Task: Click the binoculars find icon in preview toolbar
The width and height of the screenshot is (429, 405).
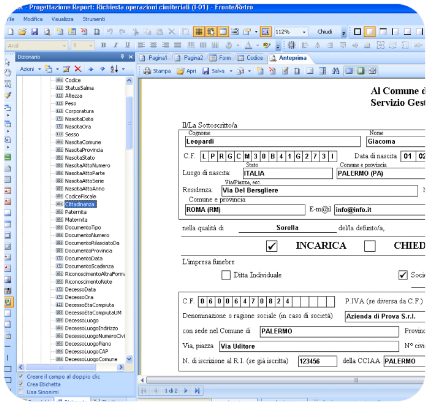Action: [x=336, y=71]
